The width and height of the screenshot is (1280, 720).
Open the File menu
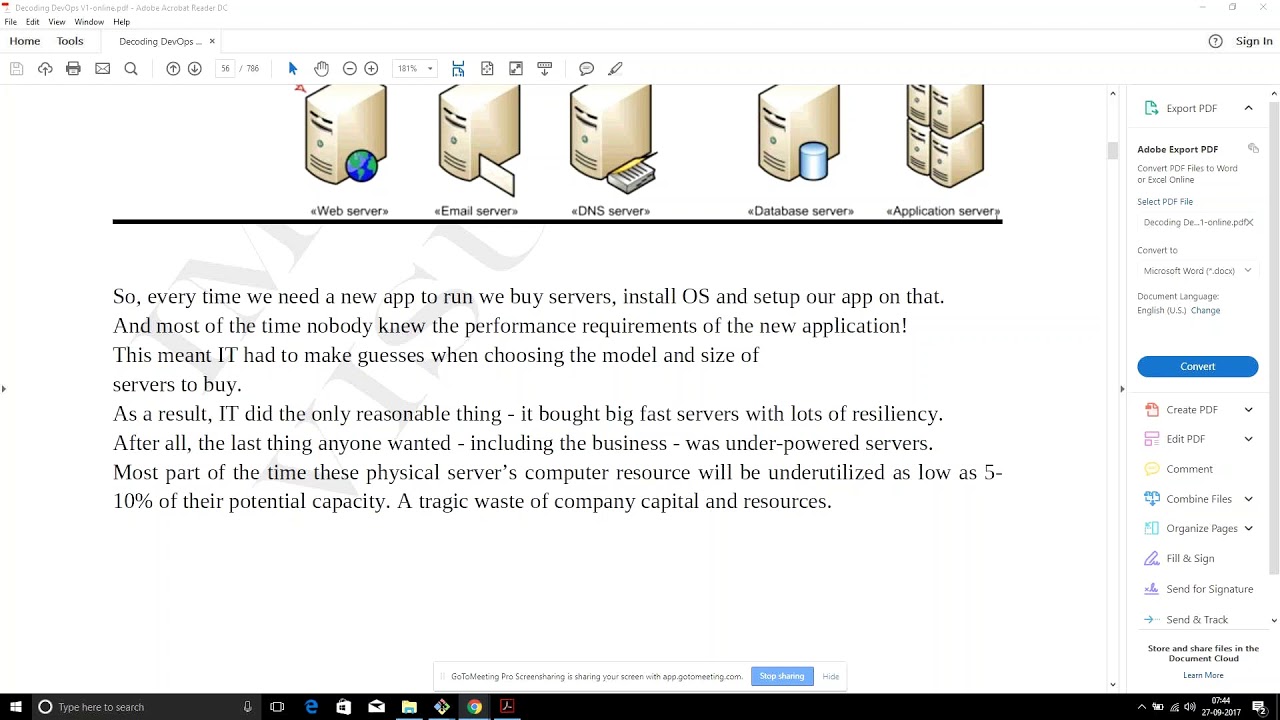pos(11,22)
